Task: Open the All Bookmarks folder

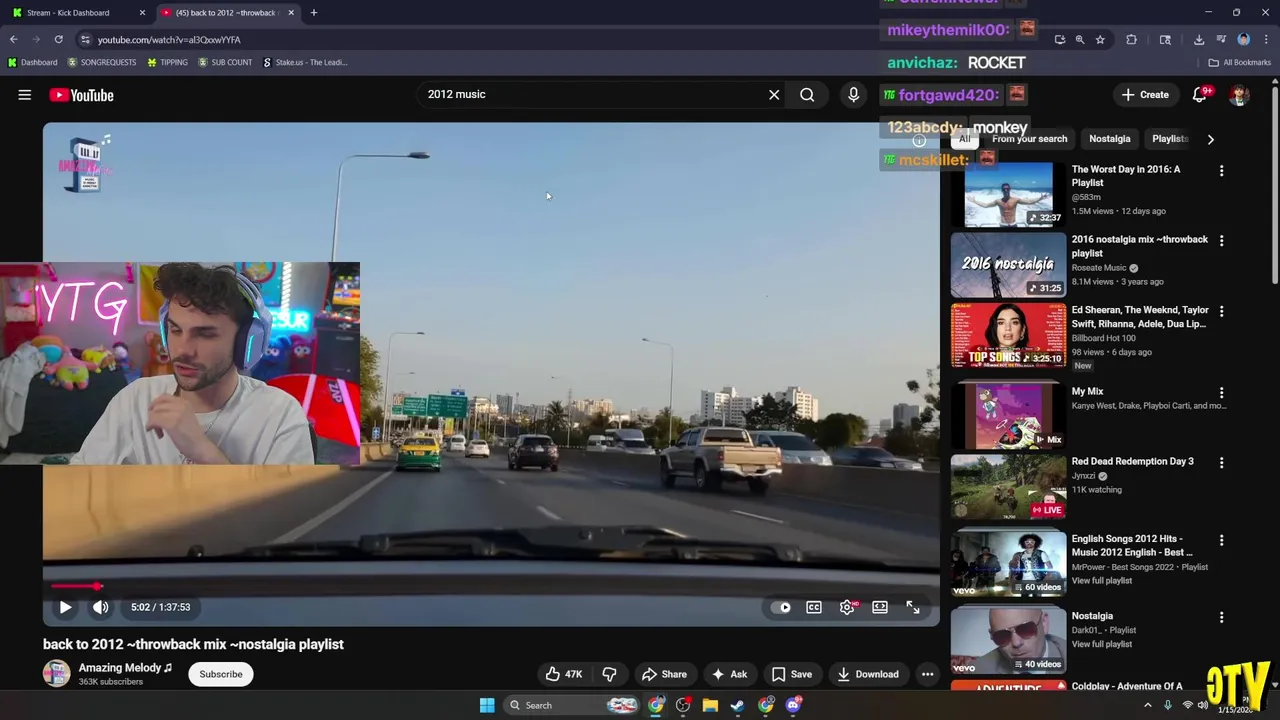Action: [x=1240, y=62]
